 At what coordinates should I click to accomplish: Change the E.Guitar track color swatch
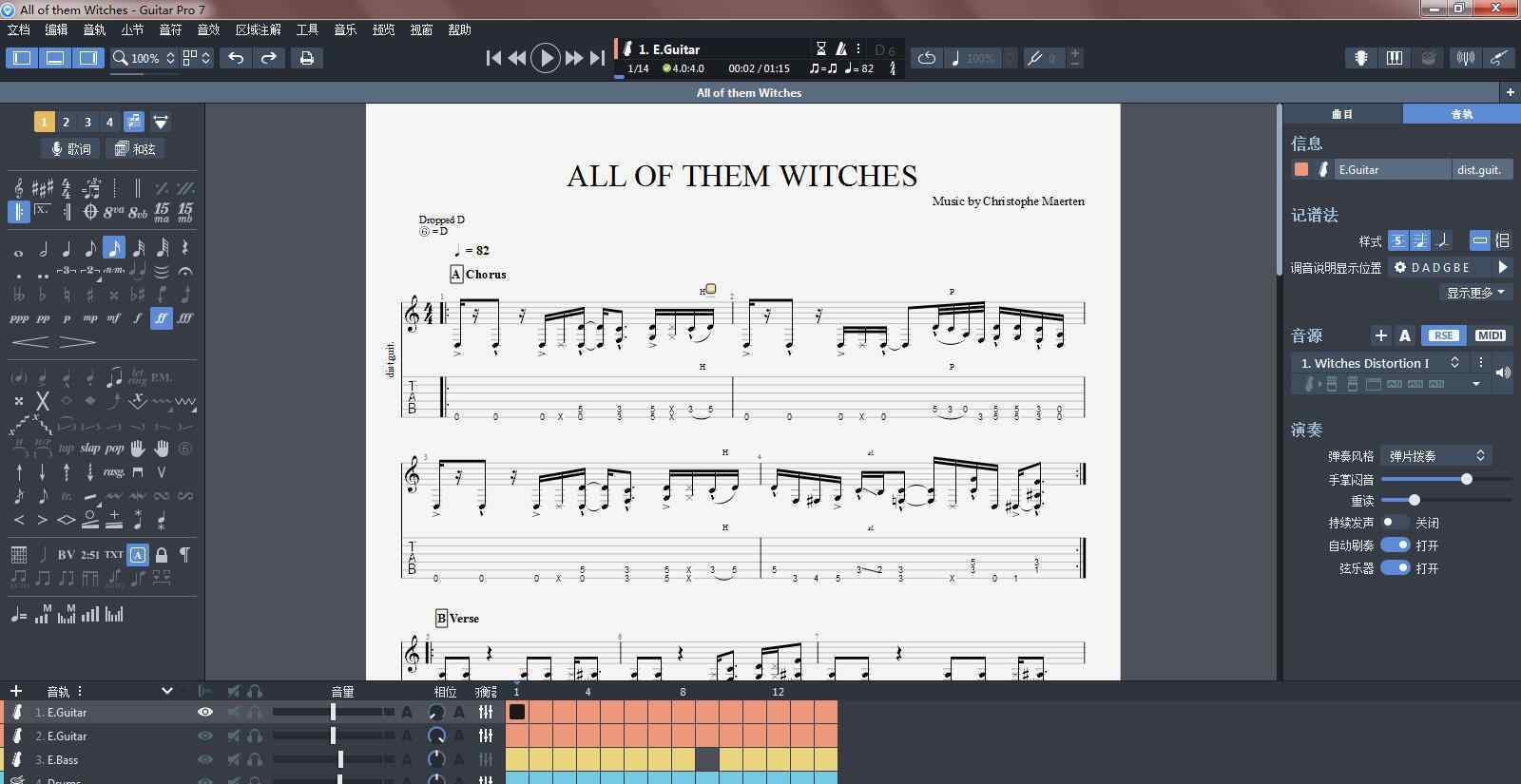point(1301,170)
